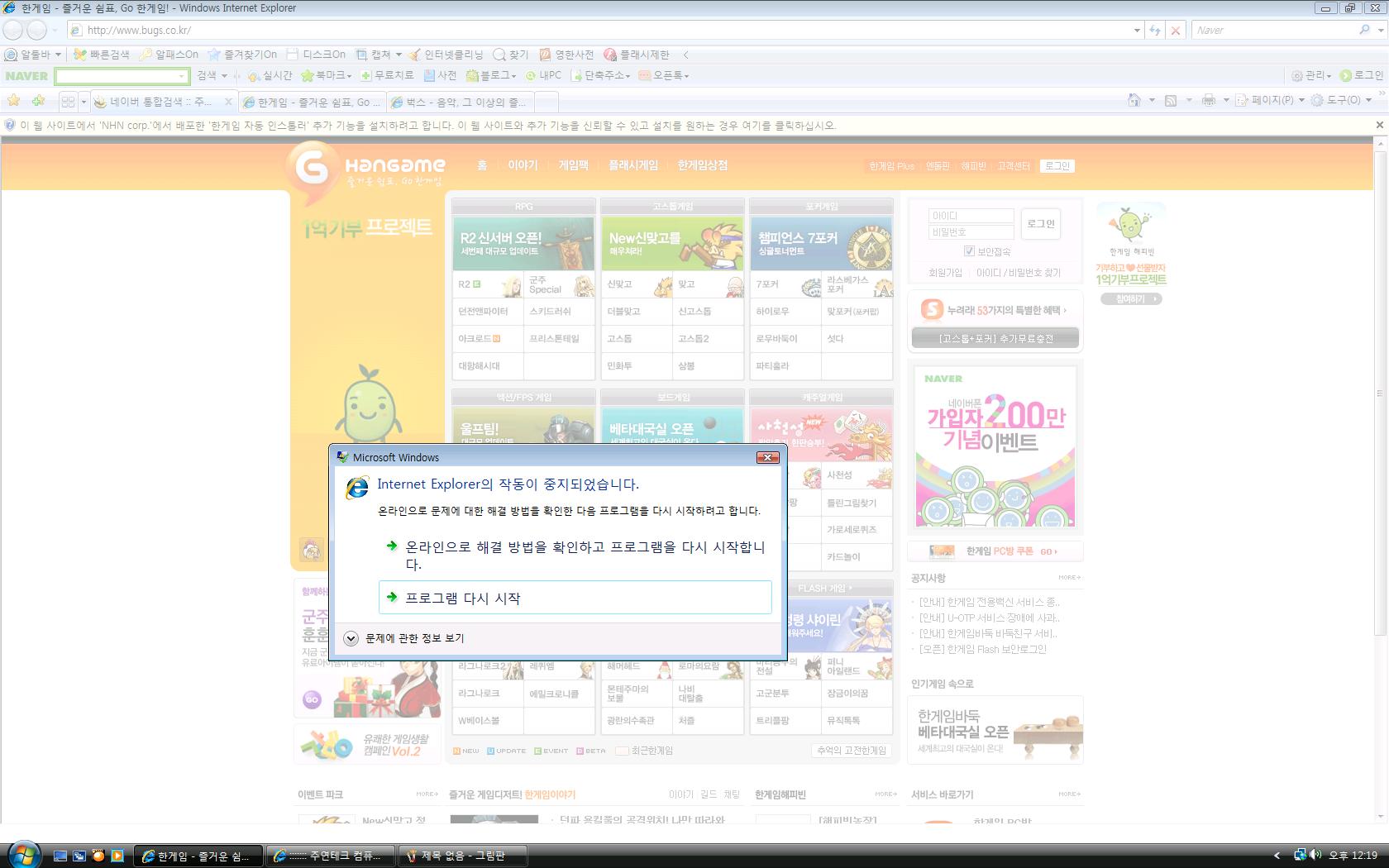Select the 한게임 - 즐거운 쉼표 tab
This screenshot has width=1389, height=868.
click(313, 102)
